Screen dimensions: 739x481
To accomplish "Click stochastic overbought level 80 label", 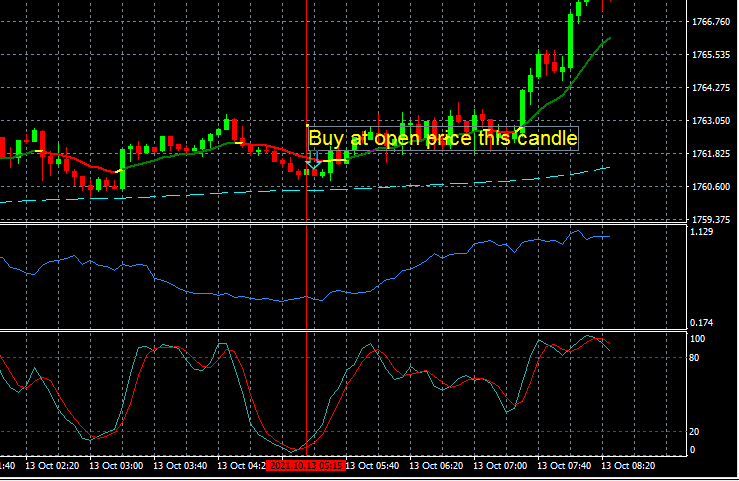I will pos(694,358).
